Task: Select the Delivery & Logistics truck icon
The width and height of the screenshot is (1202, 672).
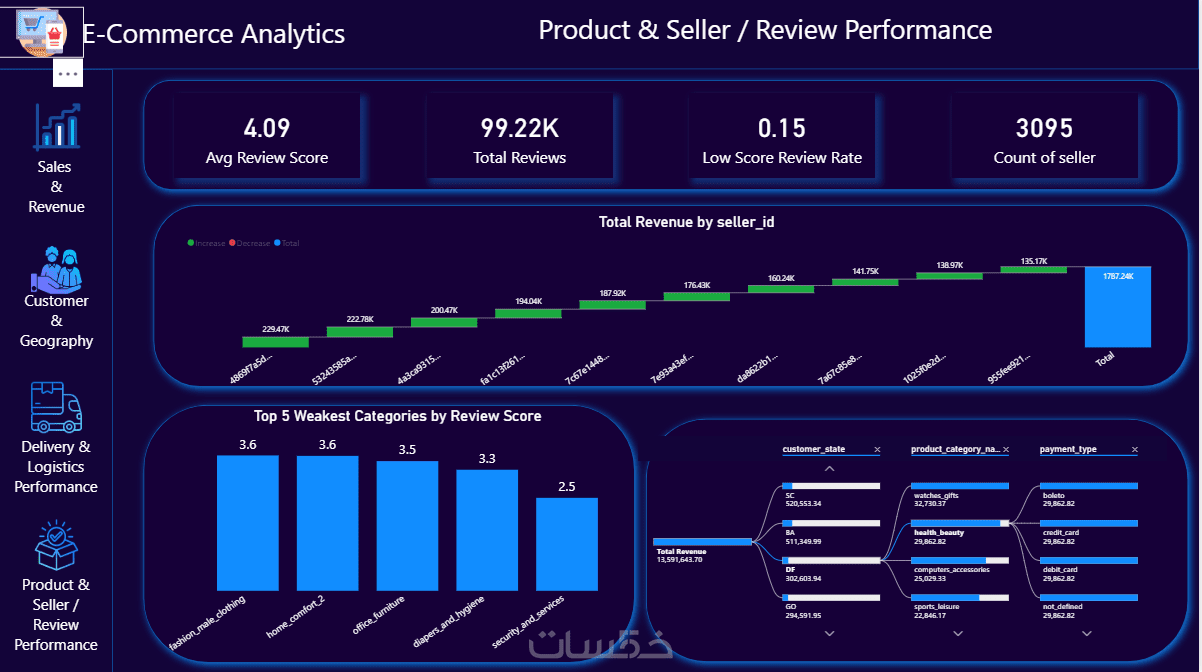Action: pyautogui.click(x=57, y=406)
